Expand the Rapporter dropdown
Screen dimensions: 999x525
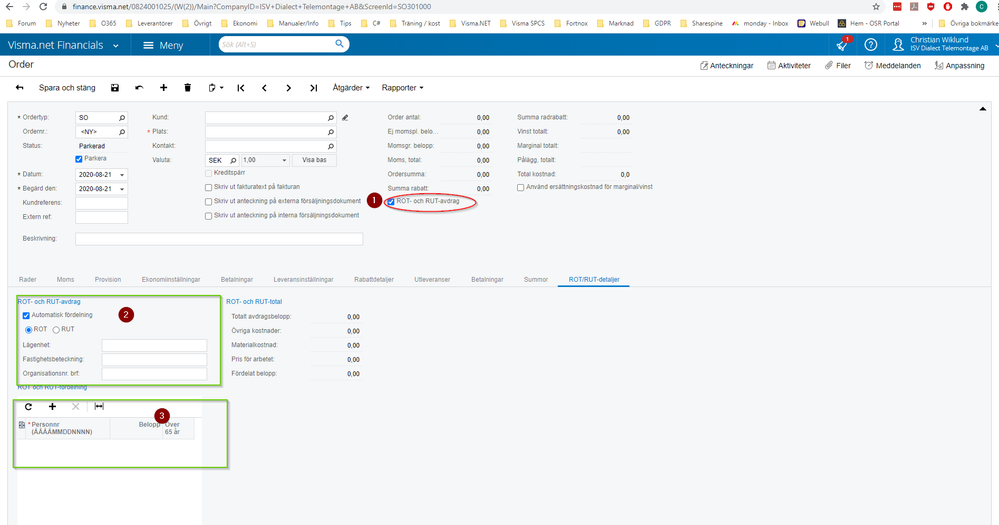pos(402,88)
